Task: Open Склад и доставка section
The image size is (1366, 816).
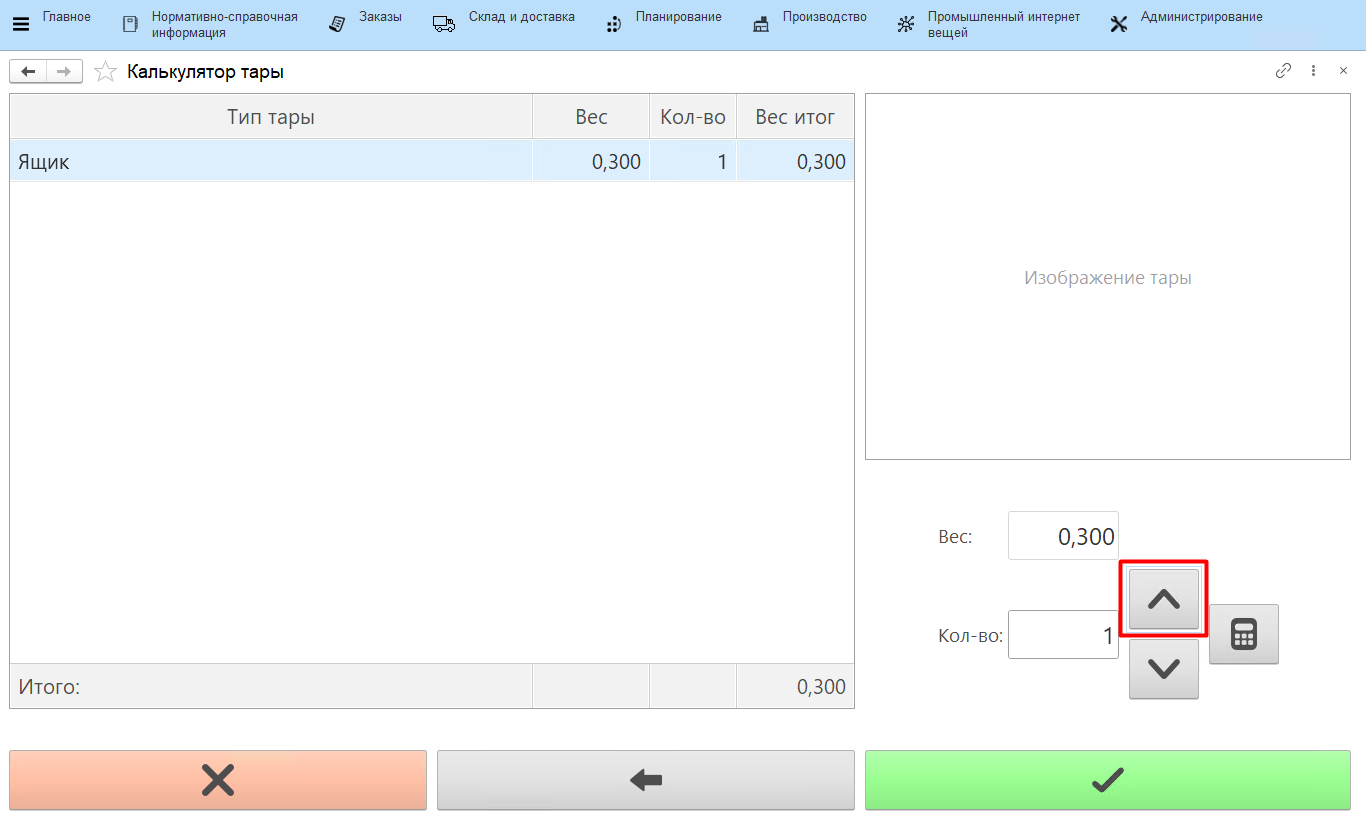Action: (x=504, y=24)
